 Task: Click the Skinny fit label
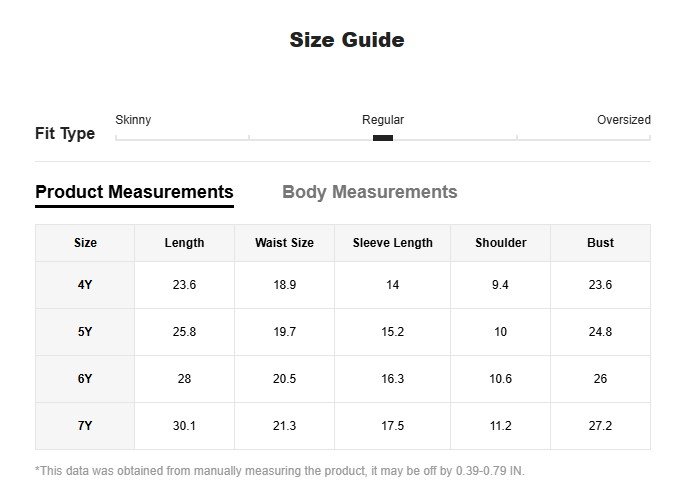point(133,120)
